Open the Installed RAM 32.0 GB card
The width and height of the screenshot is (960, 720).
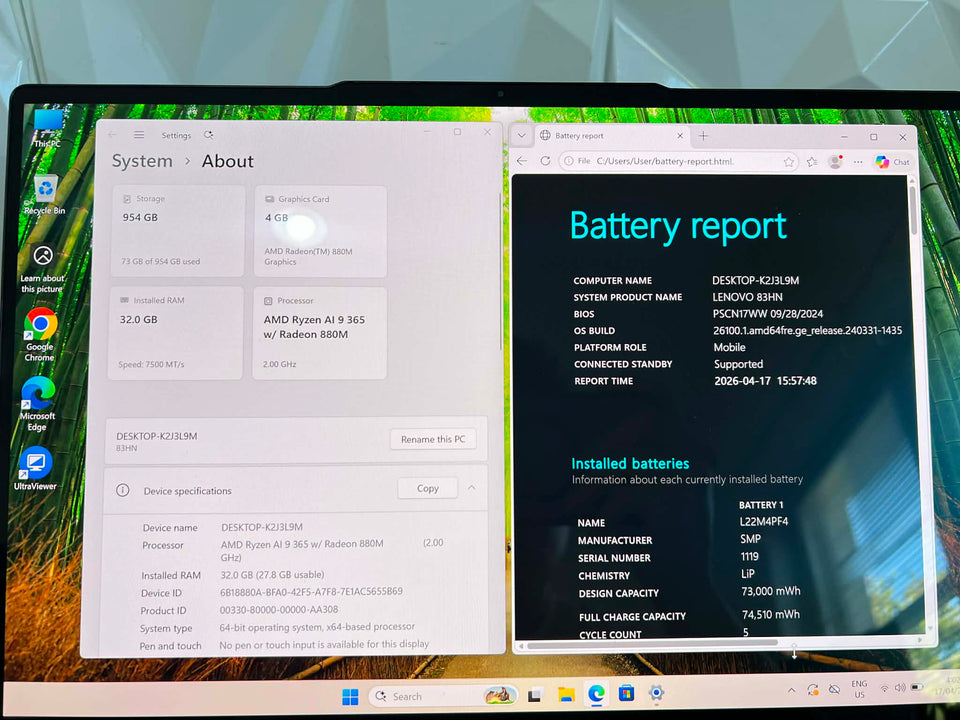(x=176, y=333)
